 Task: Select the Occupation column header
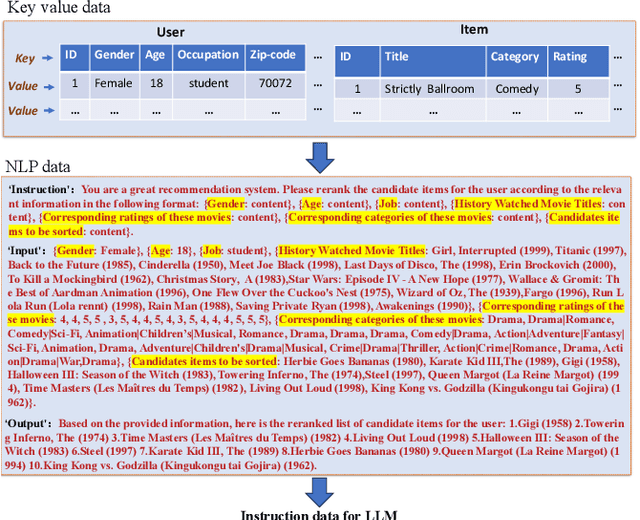pos(208,57)
